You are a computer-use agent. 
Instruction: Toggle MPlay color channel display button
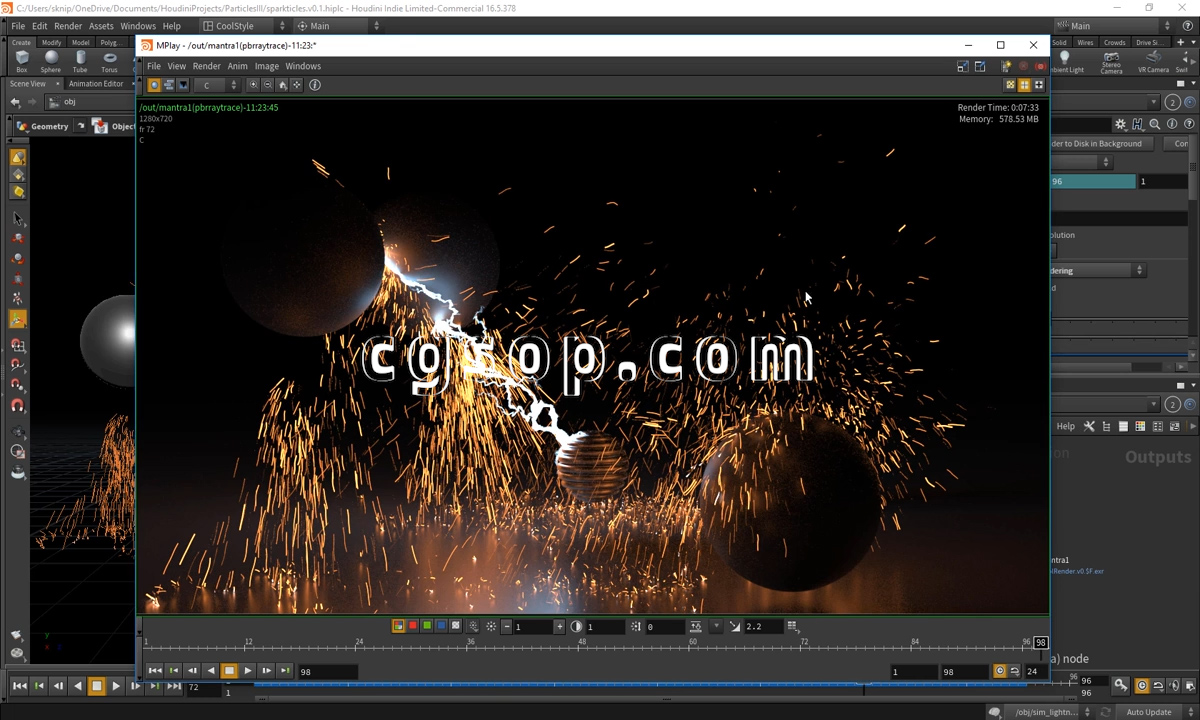[x=398, y=626]
